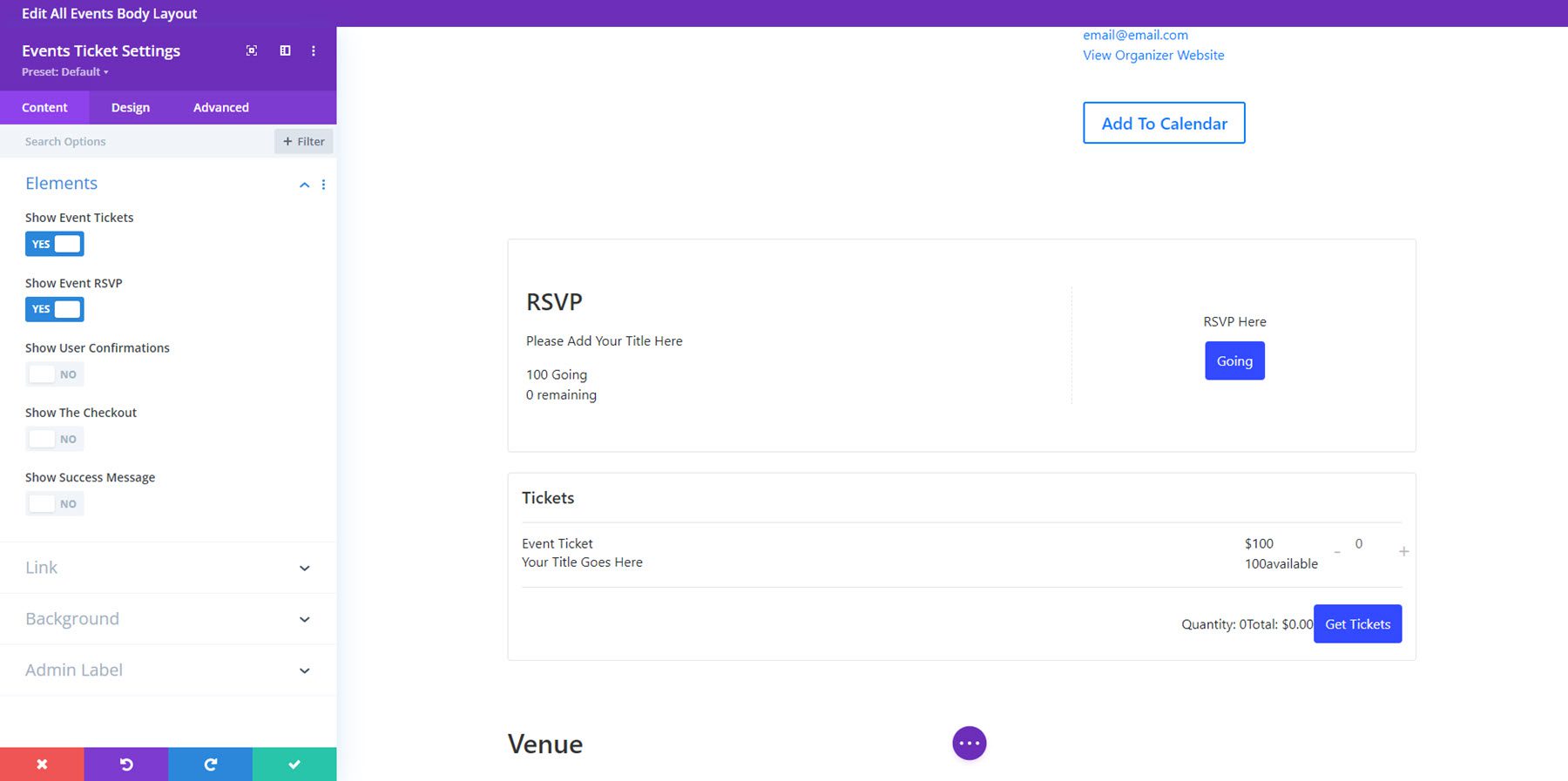Screen dimensions: 1568x781
Task: Open the Advanced tab
Action: point(220,107)
